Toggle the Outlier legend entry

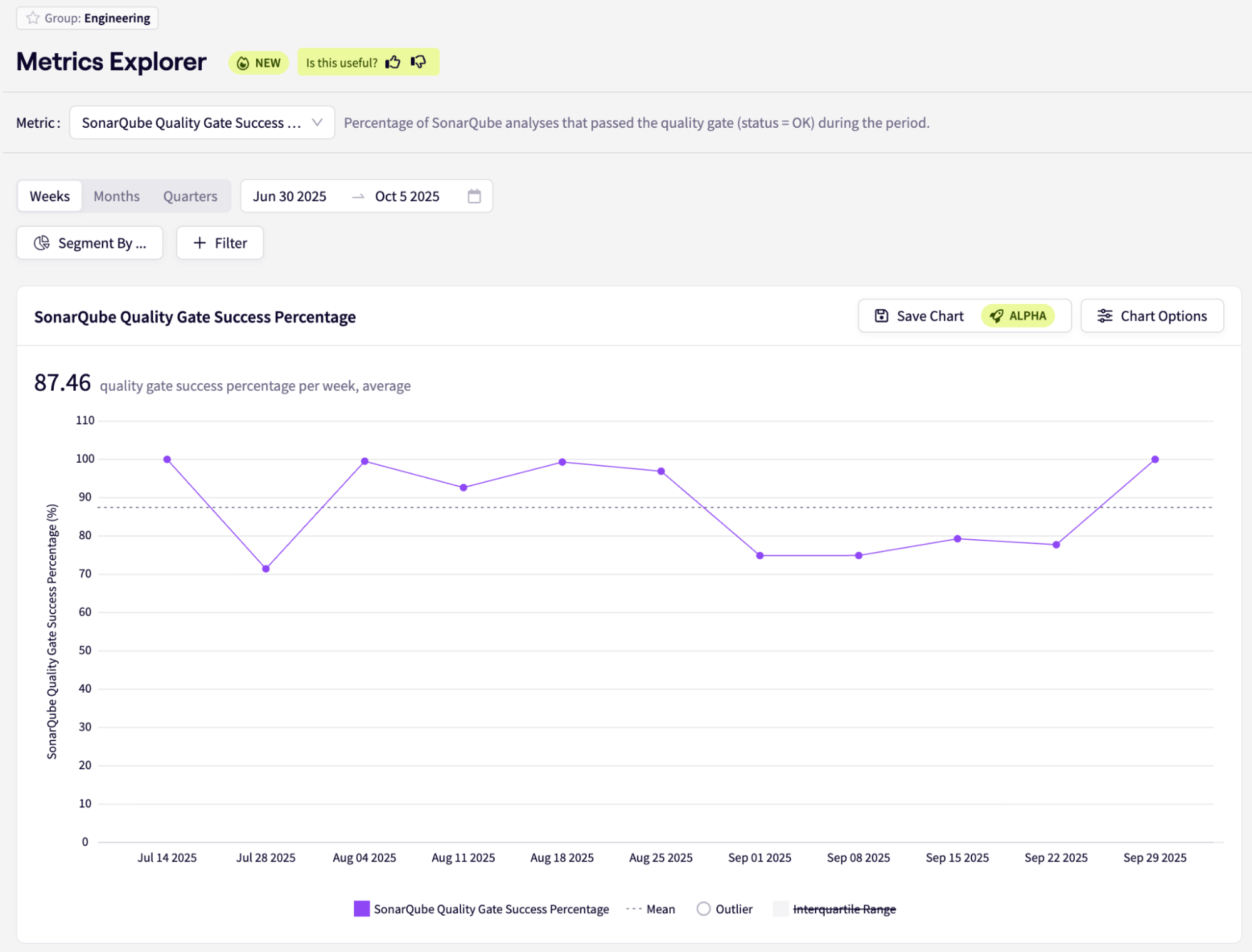point(733,909)
